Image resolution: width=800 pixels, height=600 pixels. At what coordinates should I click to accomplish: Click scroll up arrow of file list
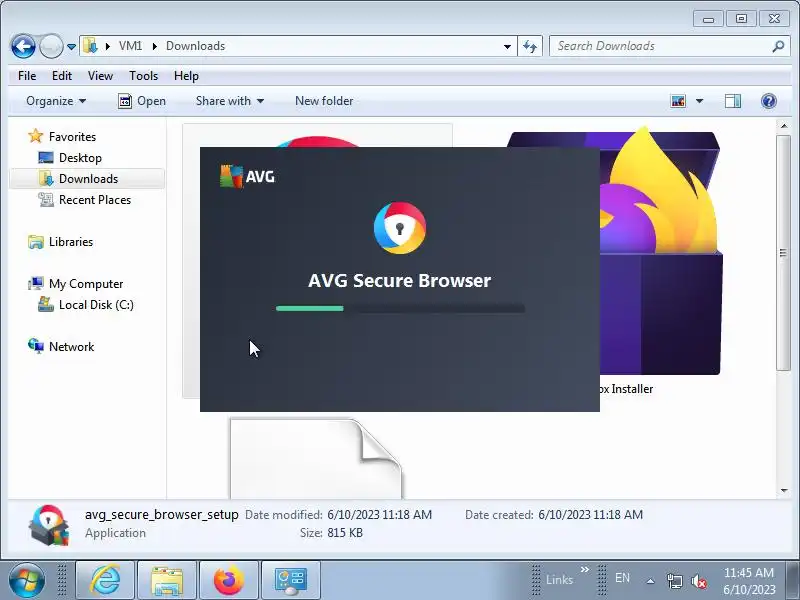click(x=784, y=126)
